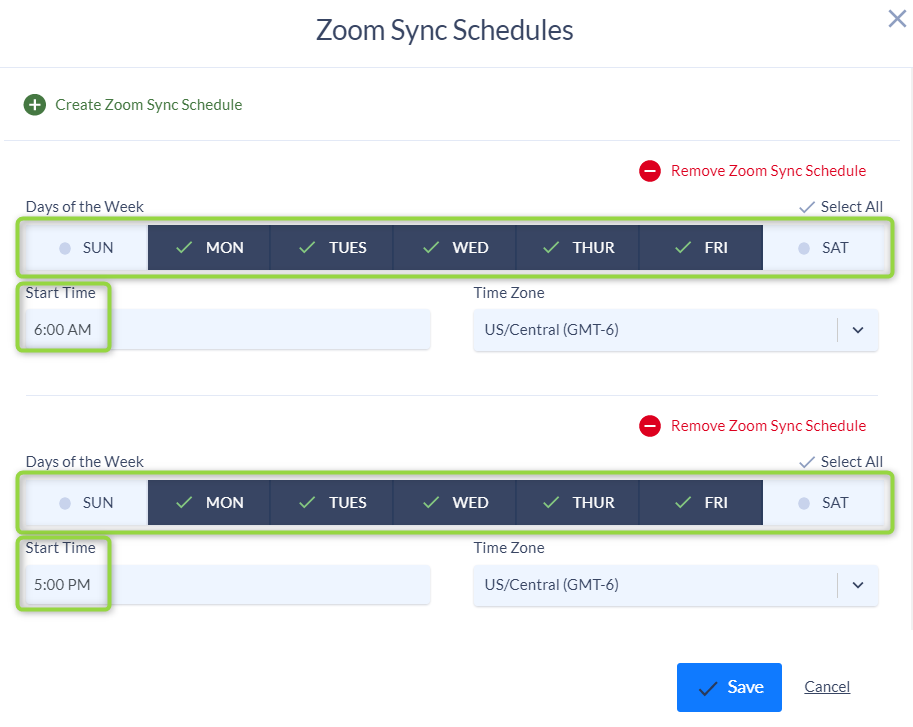Image resolution: width=913 pixels, height=727 pixels.
Task: Open first Time Zone dropdown arrow
Action: [858, 330]
